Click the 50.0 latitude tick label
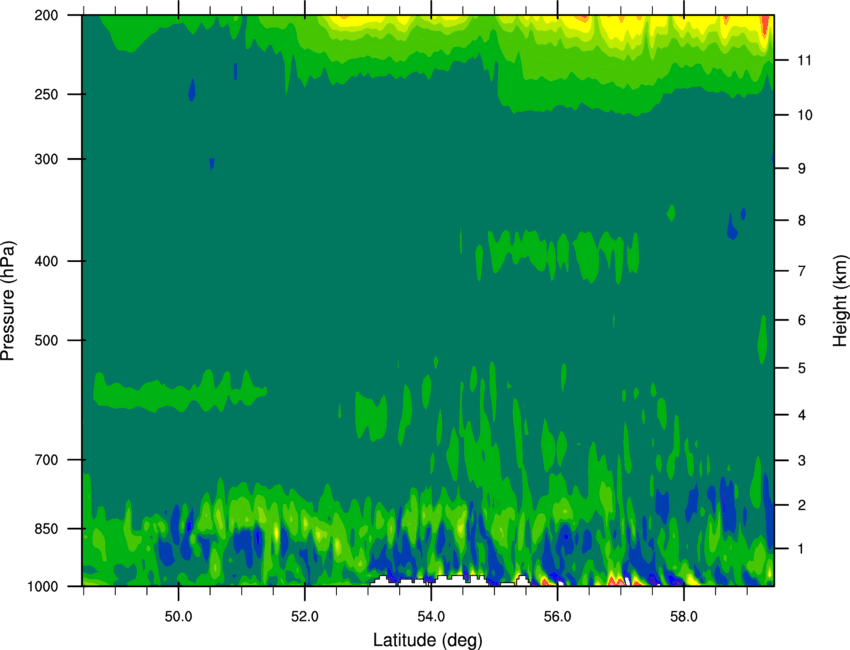 178,617
